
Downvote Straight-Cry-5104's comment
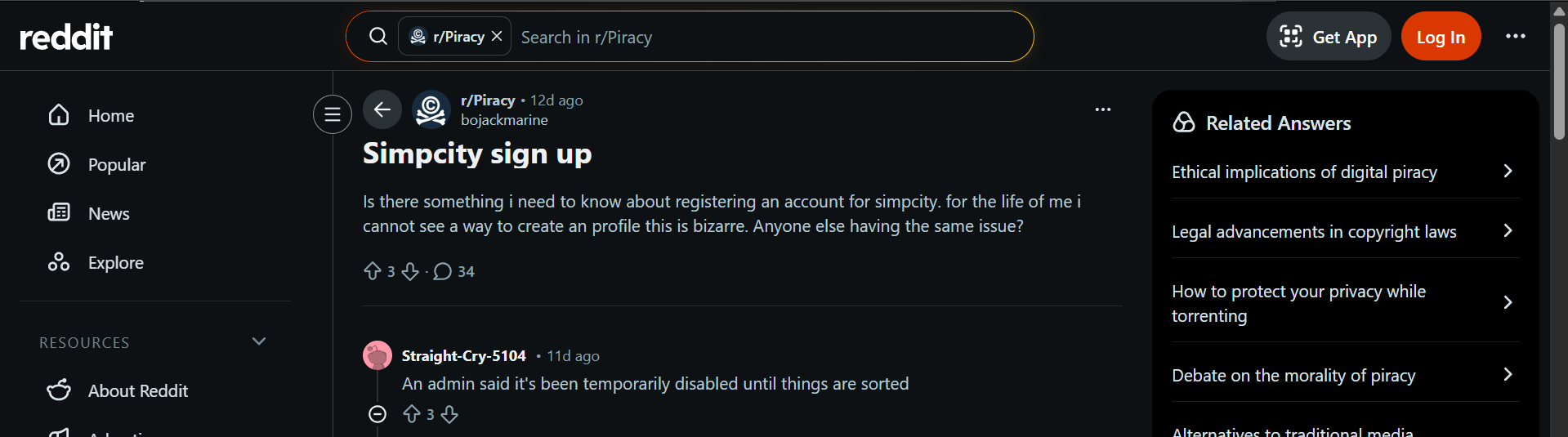(x=449, y=414)
